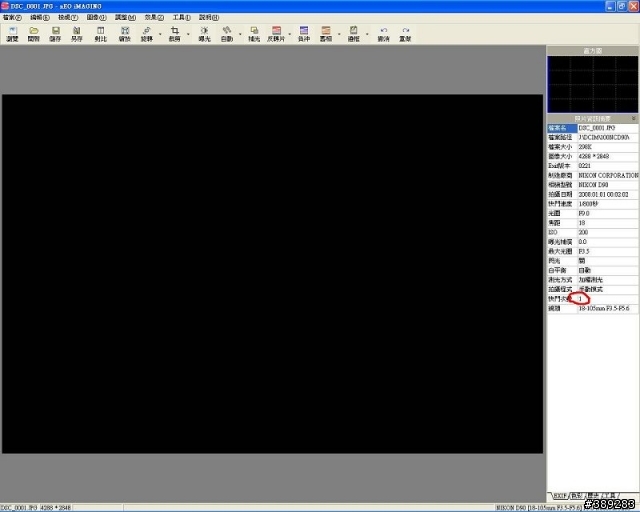
Task: Click the aperture value F9.0
Action: coord(584,213)
